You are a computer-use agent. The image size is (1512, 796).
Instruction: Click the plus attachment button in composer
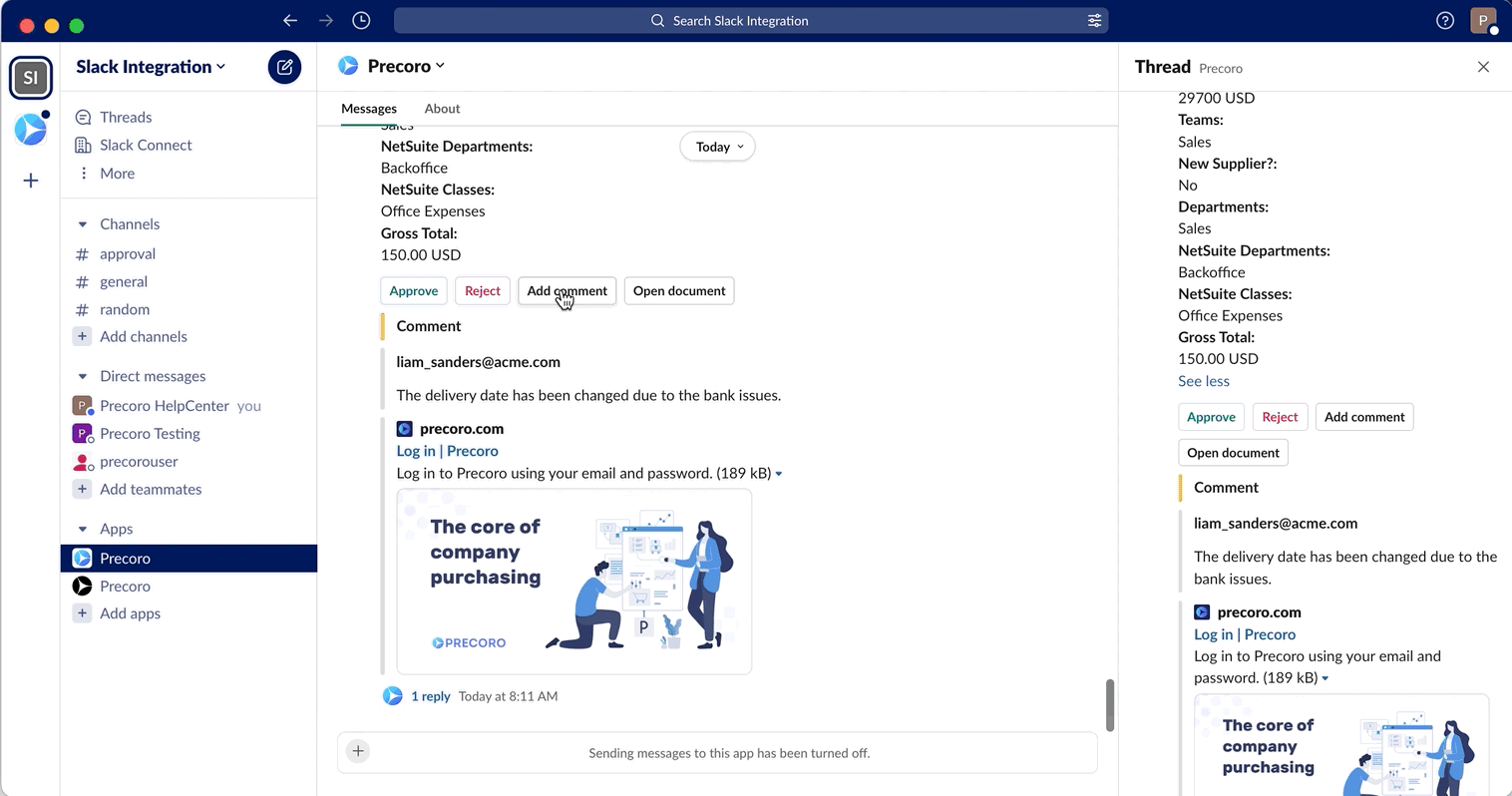click(x=358, y=751)
